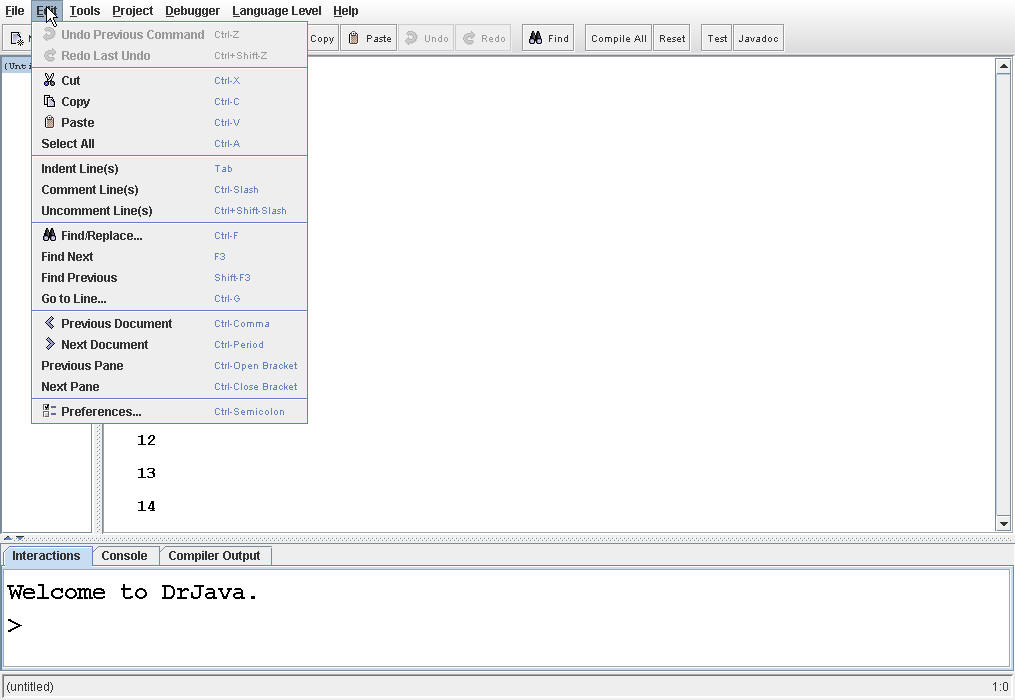
Task: Open the Tools menu
Action: 85,10
